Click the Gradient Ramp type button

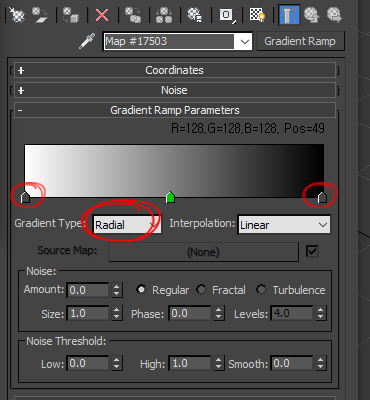pyautogui.click(x=300, y=41)
